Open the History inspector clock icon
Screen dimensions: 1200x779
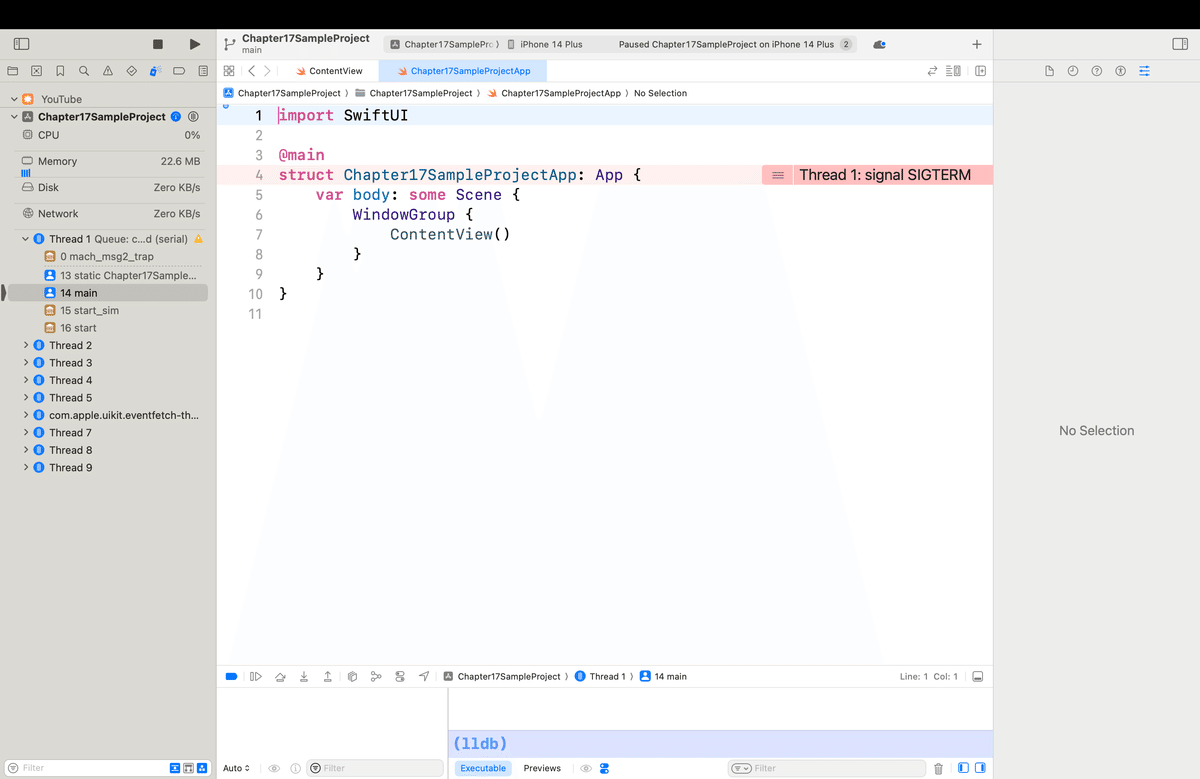[1073, 71]
